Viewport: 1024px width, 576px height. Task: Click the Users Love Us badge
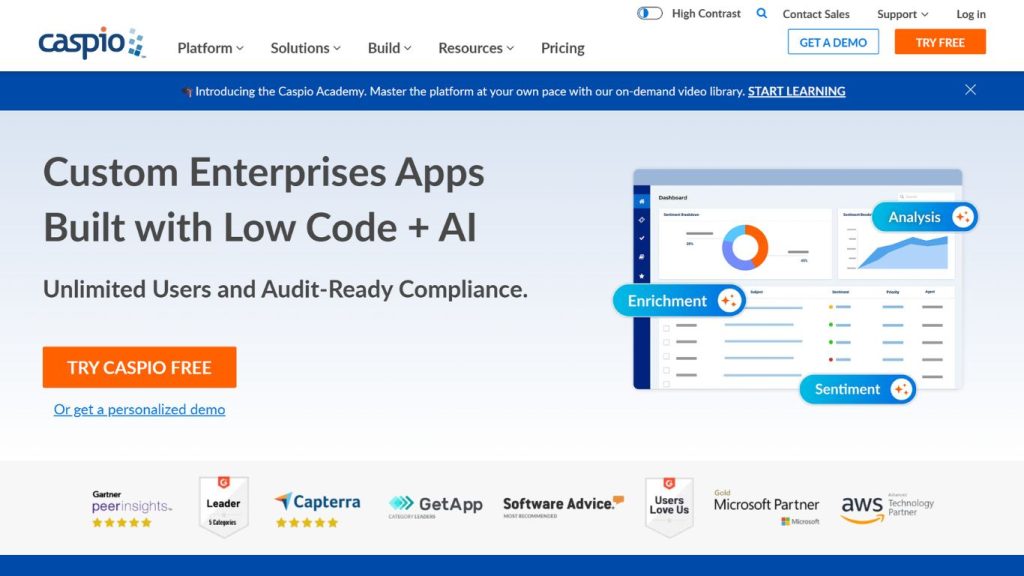click(x=668, y=505)
